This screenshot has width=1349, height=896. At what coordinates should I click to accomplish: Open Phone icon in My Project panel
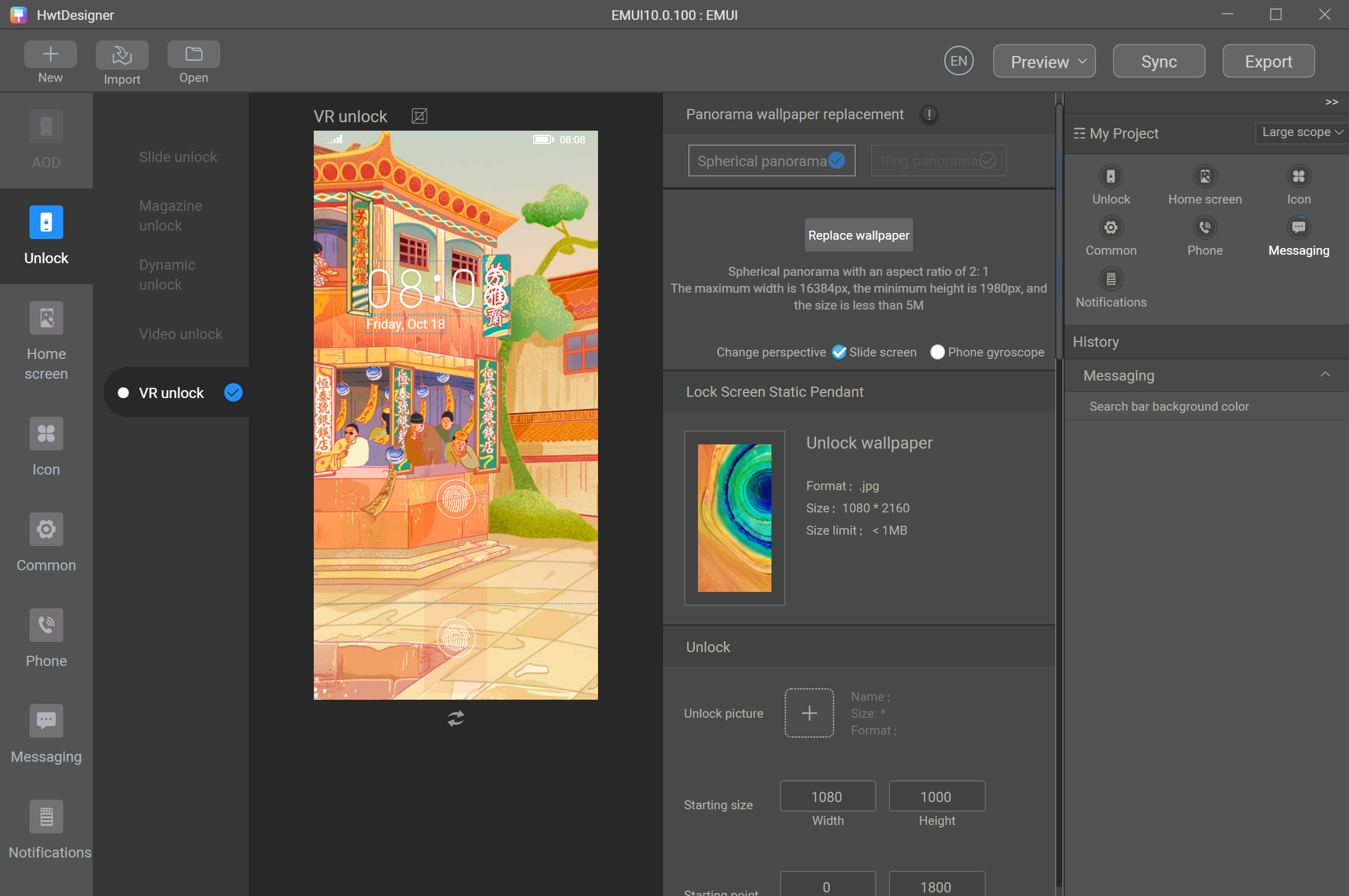(1204, 228)
